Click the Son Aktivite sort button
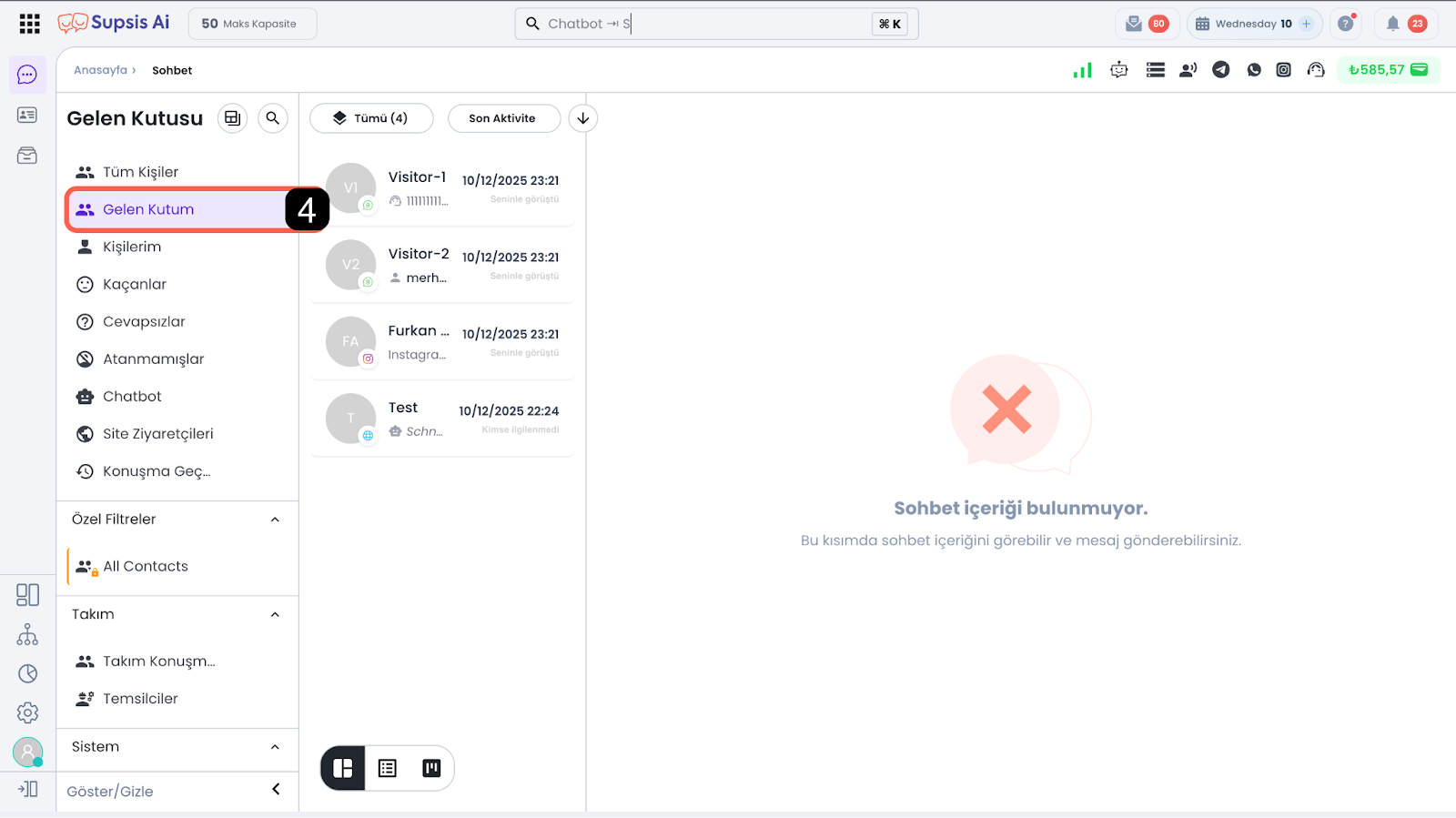This screenshot has height=818, width=1456. tap(503, 118)
